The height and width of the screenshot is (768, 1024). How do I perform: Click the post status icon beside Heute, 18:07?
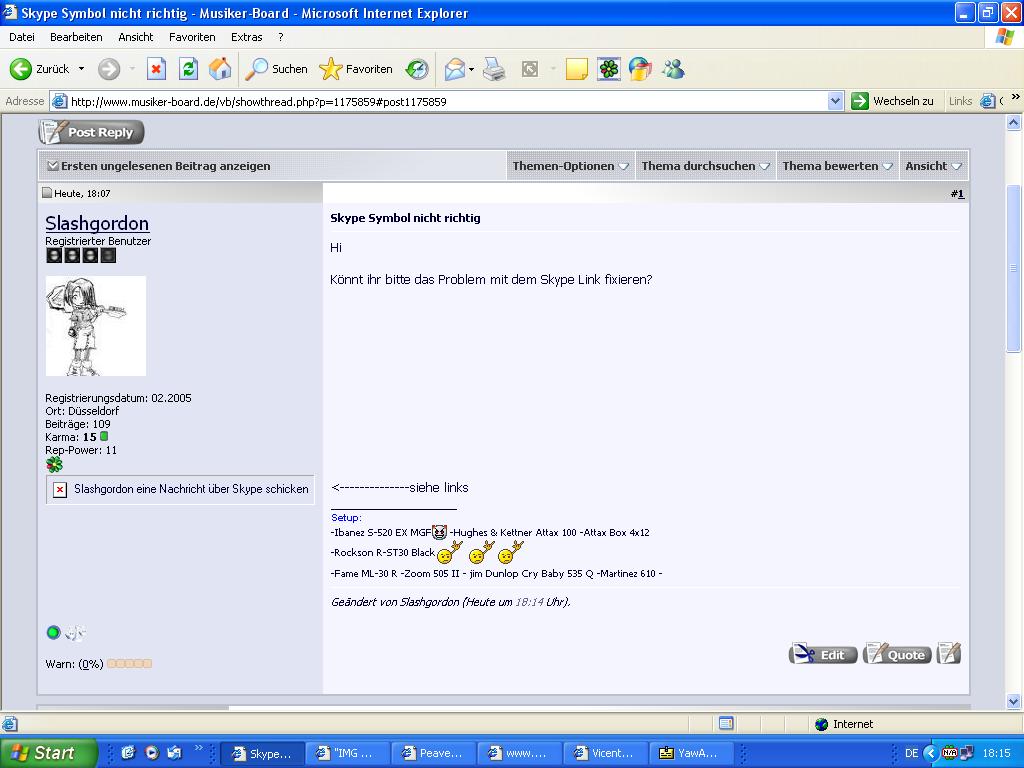47,193
